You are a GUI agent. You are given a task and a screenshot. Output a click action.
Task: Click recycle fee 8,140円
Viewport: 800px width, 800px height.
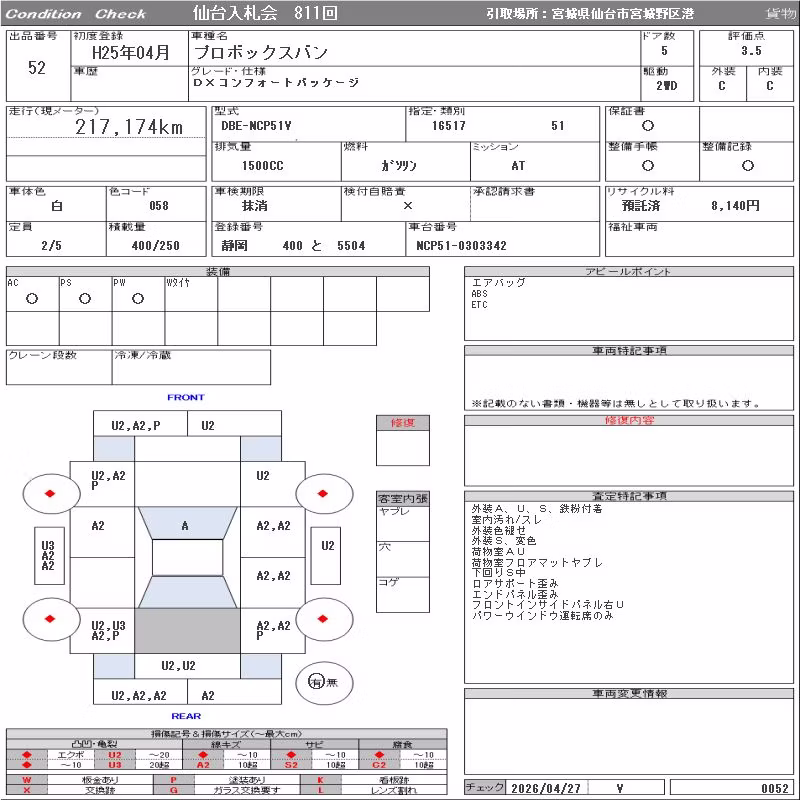coord(735,206)
